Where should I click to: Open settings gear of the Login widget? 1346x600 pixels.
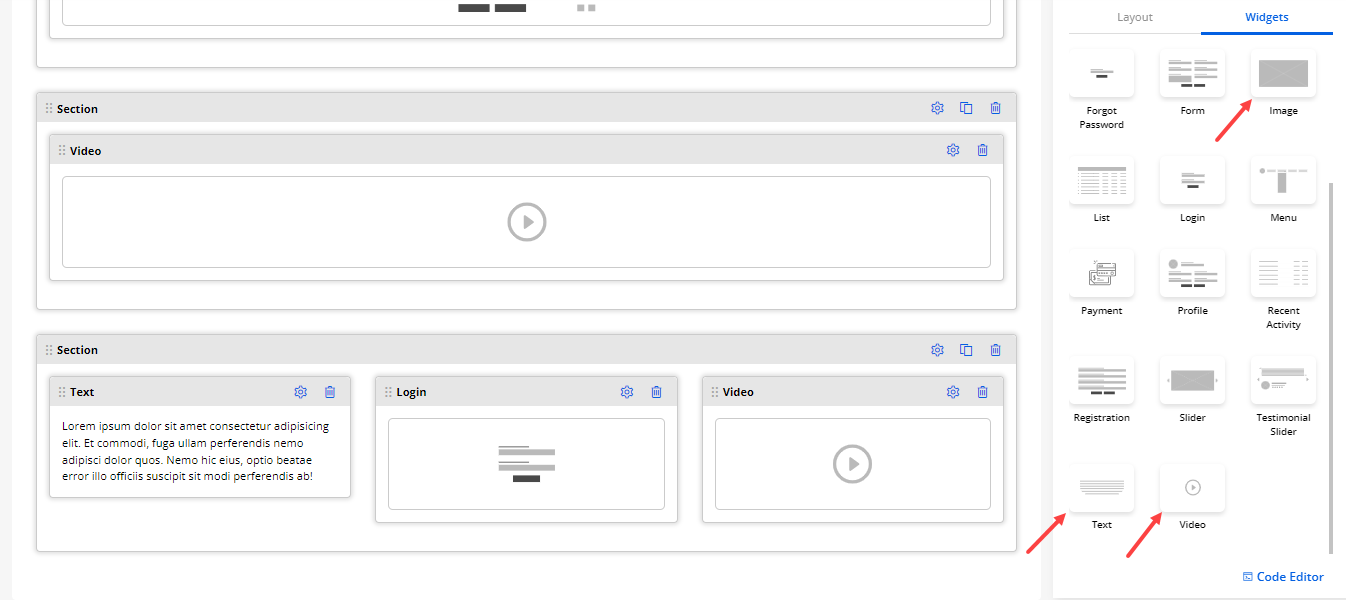[626, 392]
